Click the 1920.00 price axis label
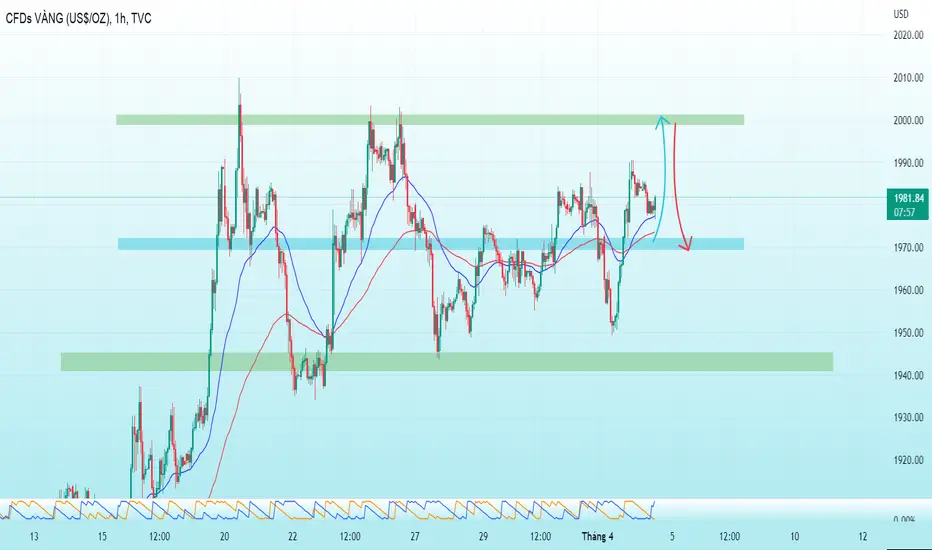 tap(908, 460)
